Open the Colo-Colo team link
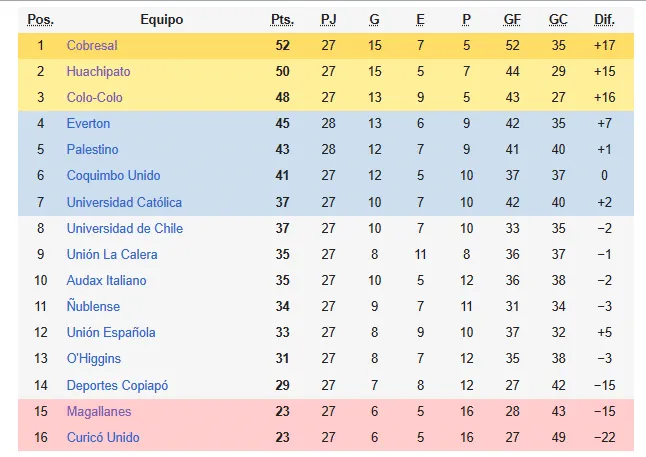The height and width of the screenshot is (457, 646). (95, 97)
